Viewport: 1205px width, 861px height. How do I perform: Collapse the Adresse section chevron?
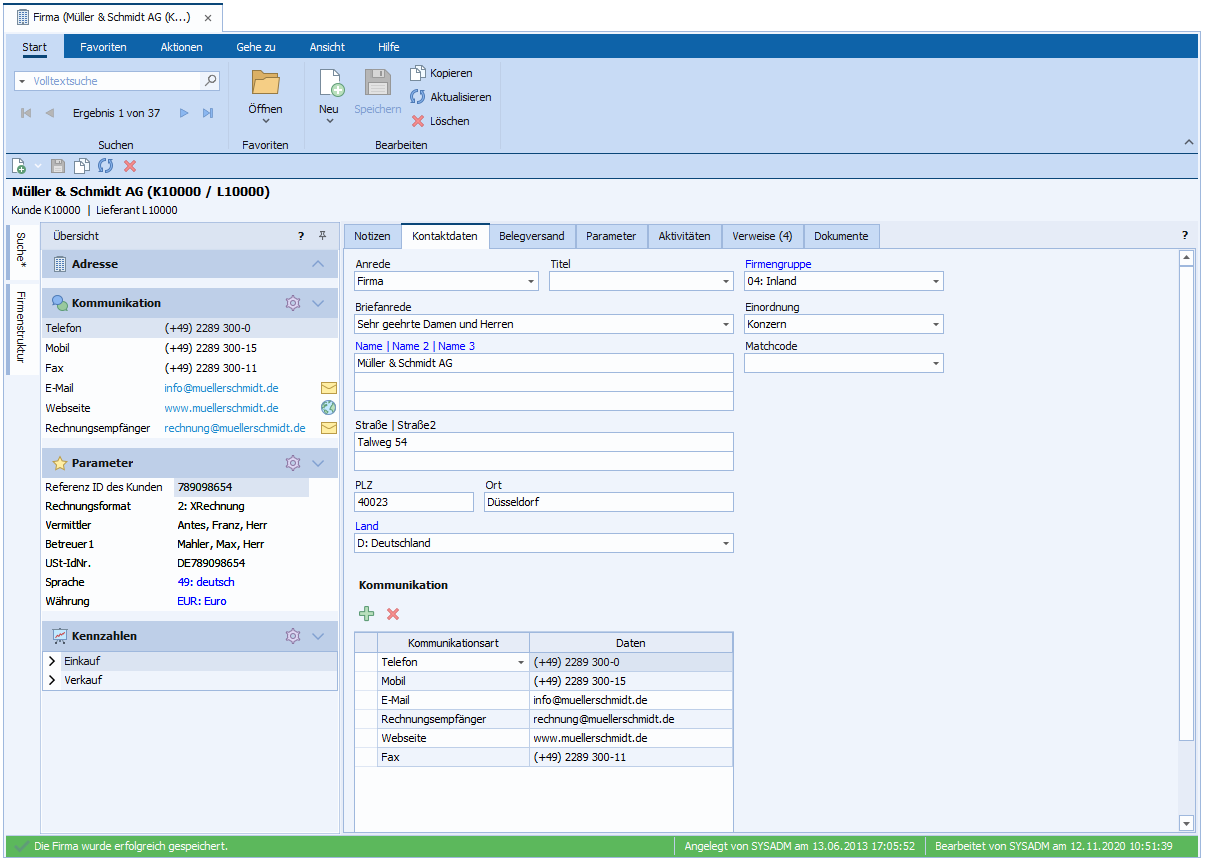318,264
